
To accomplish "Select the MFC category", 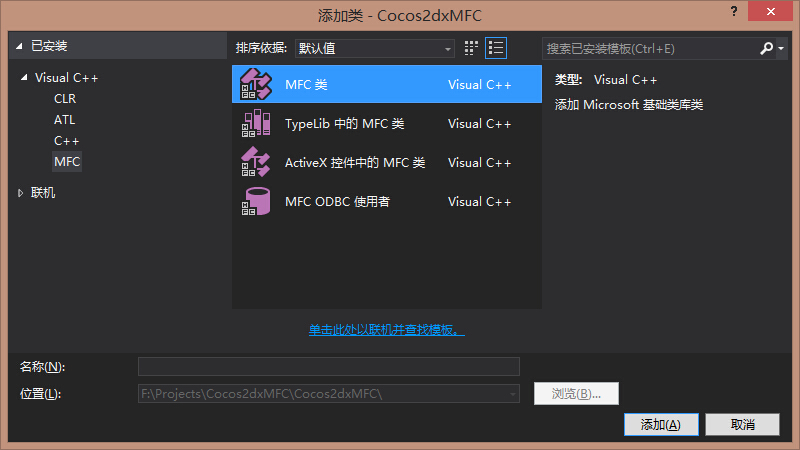I will (x=67, y=162).
